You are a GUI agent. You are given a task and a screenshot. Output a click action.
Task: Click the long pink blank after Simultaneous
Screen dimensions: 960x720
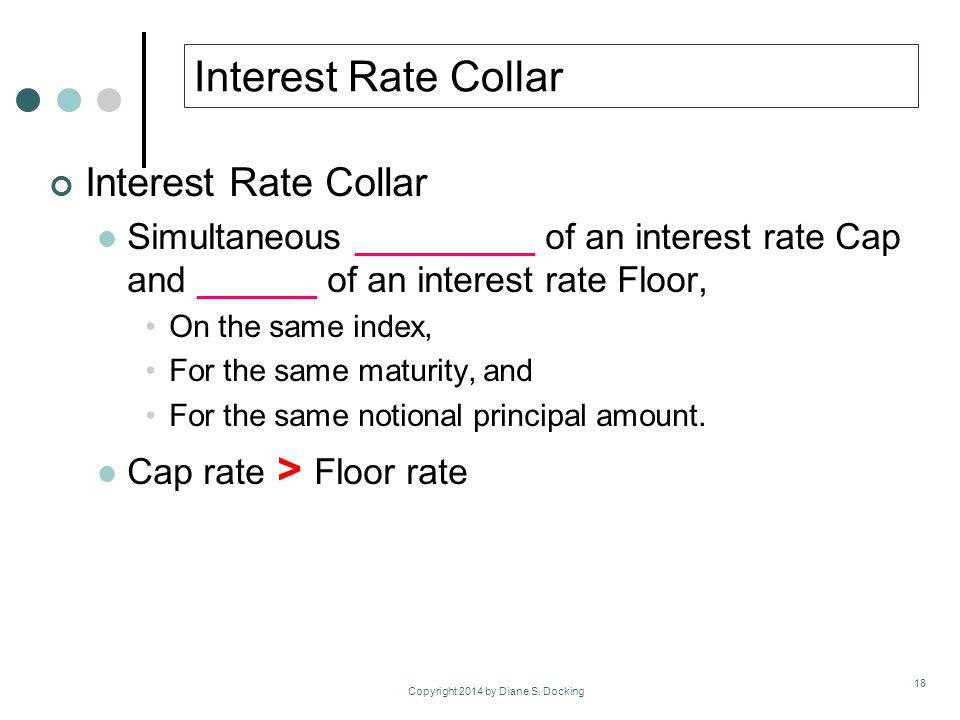coord(445,253)
